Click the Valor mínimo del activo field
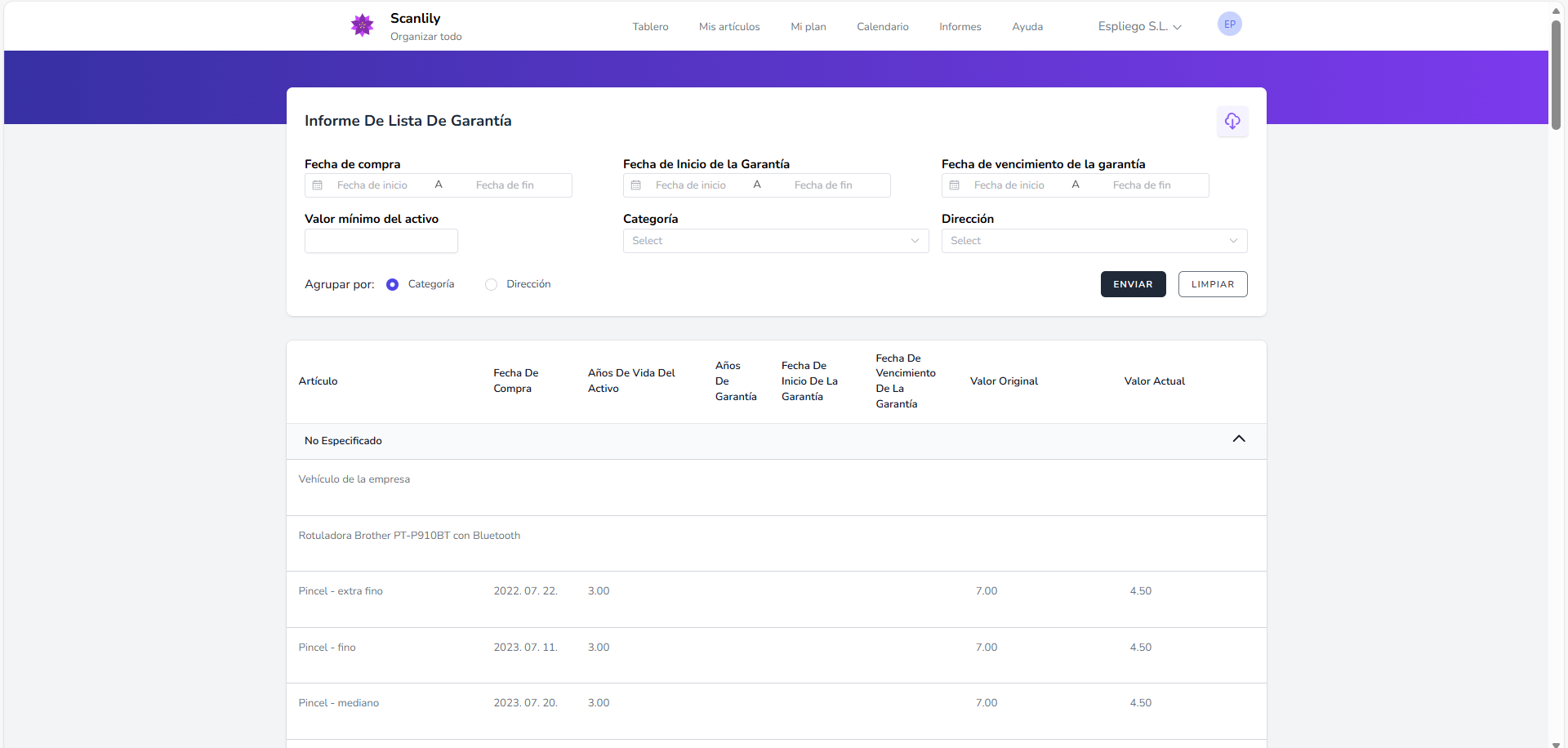This screenshot has height=748, width=1568. [381, 241]
